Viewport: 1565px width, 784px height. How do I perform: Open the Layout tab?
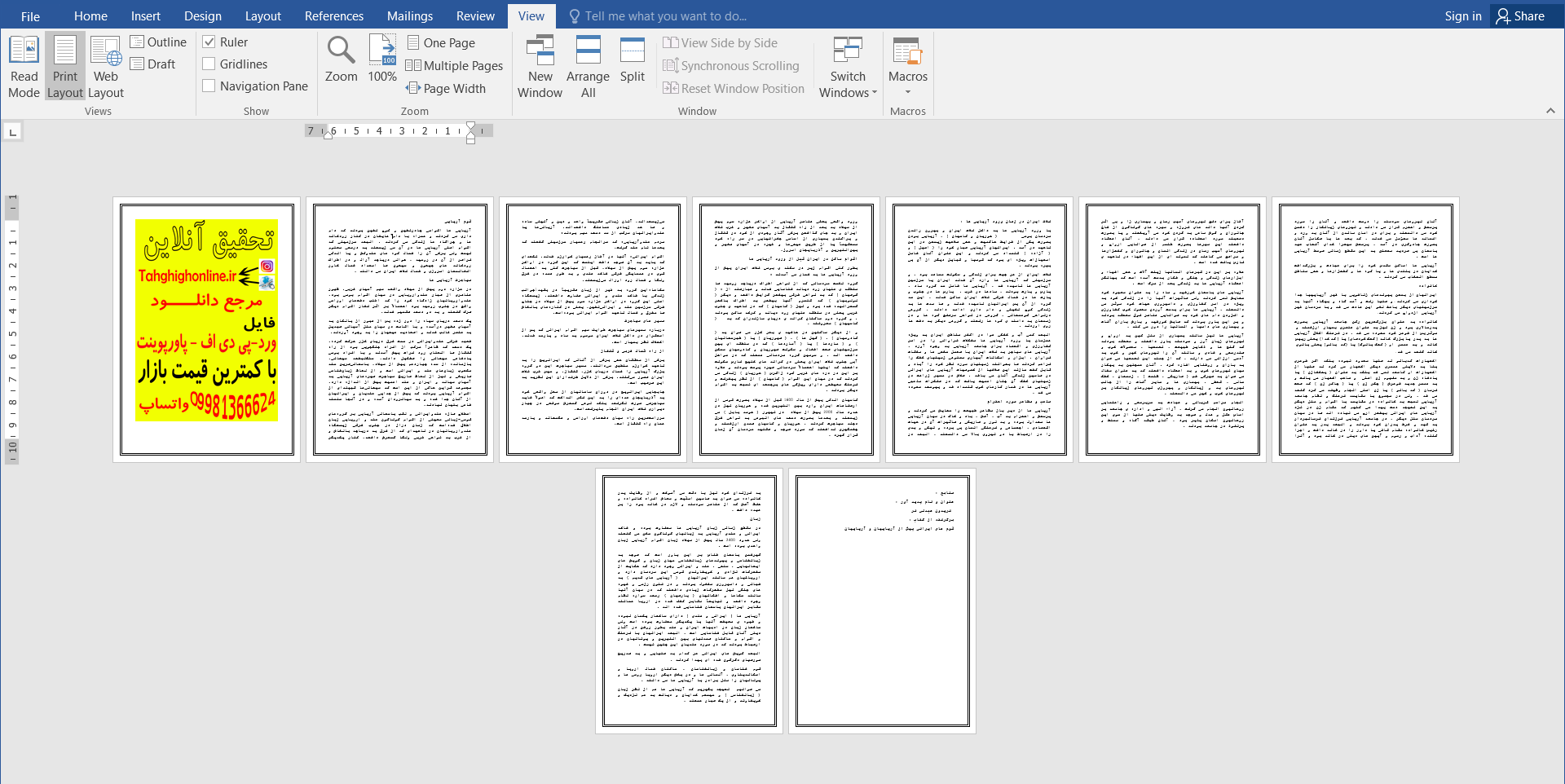coord(263,15)
